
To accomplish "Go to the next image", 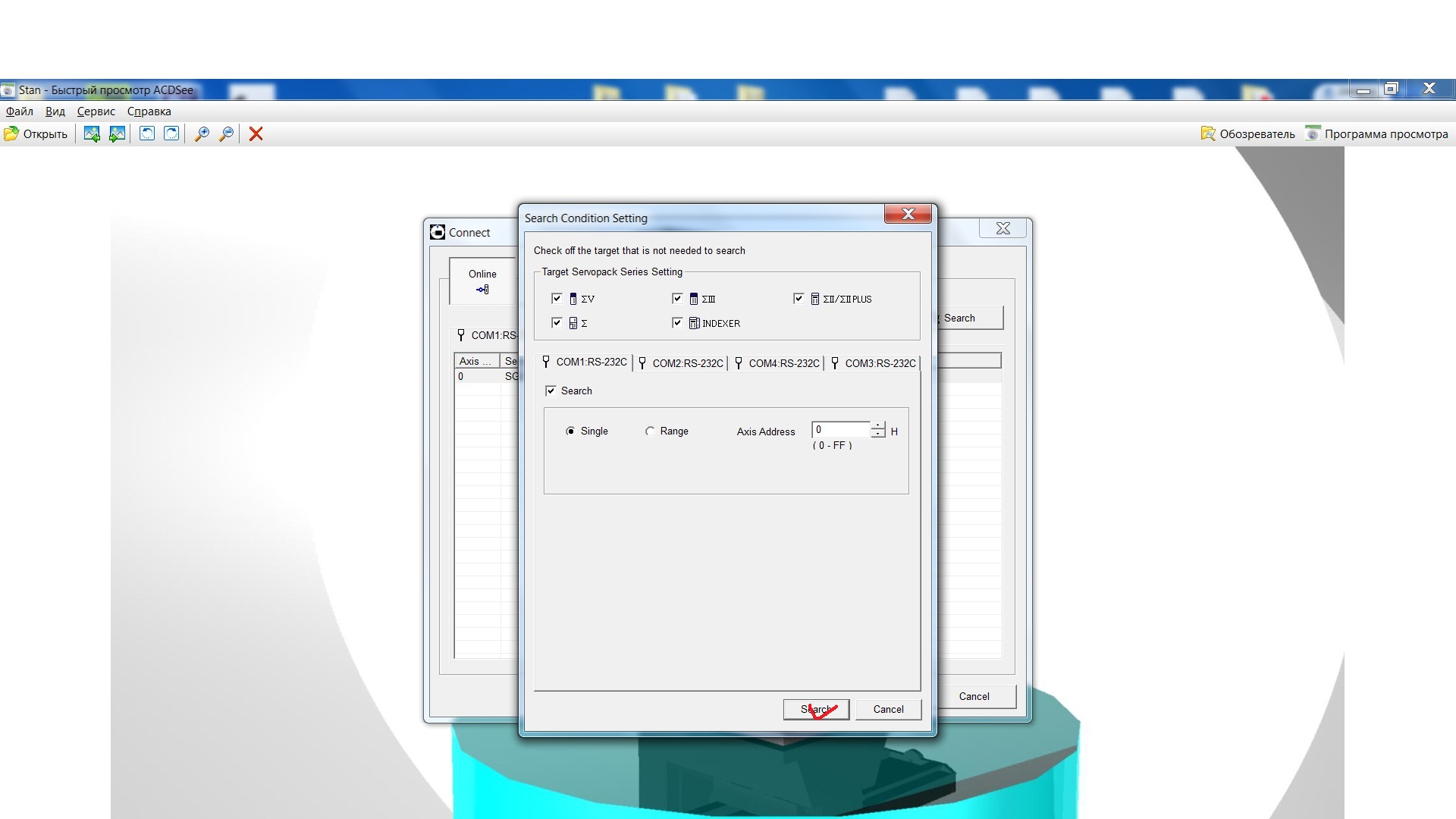I will [117, 134].
